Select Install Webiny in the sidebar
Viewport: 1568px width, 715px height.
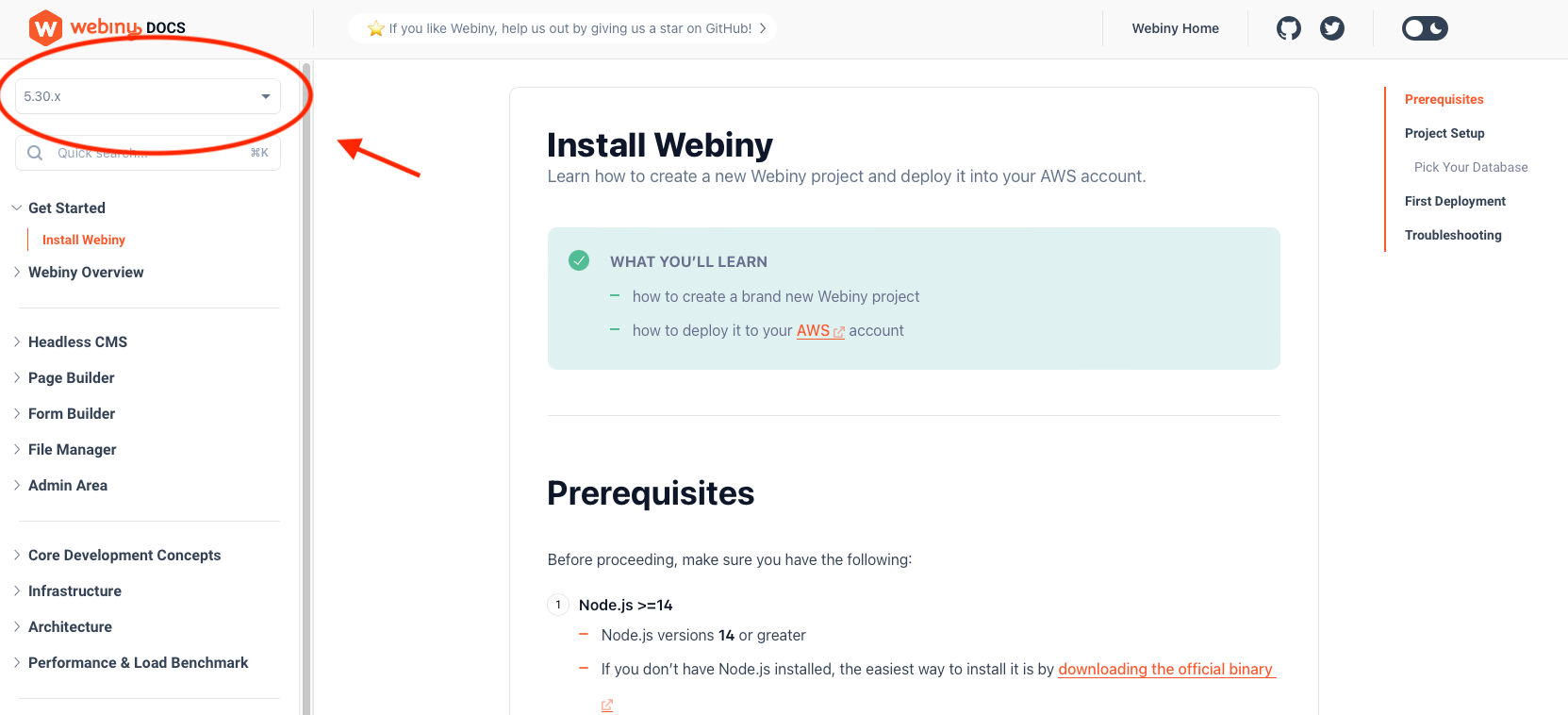pos(83,240)
